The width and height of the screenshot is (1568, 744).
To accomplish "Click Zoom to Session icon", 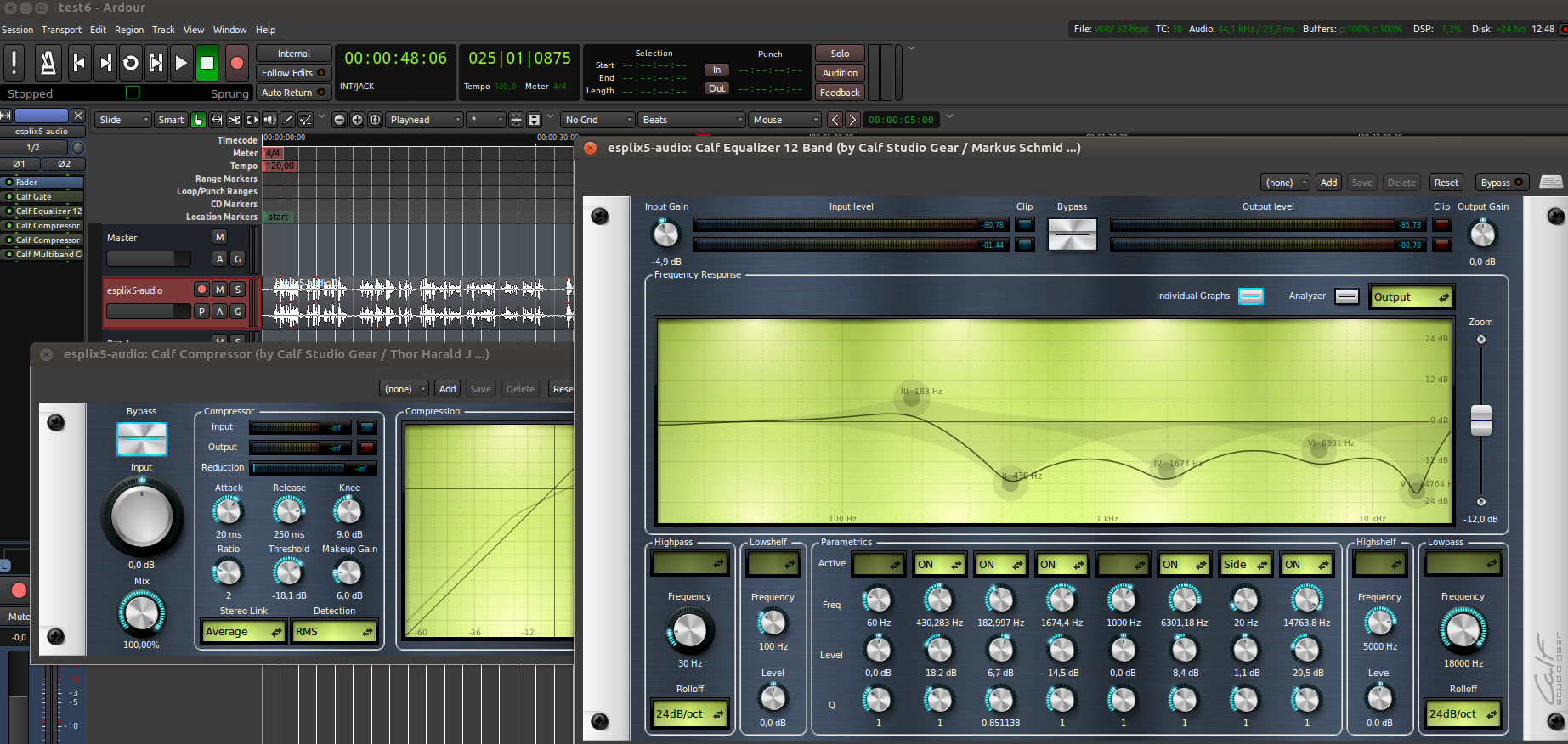I will coord(375,120).
